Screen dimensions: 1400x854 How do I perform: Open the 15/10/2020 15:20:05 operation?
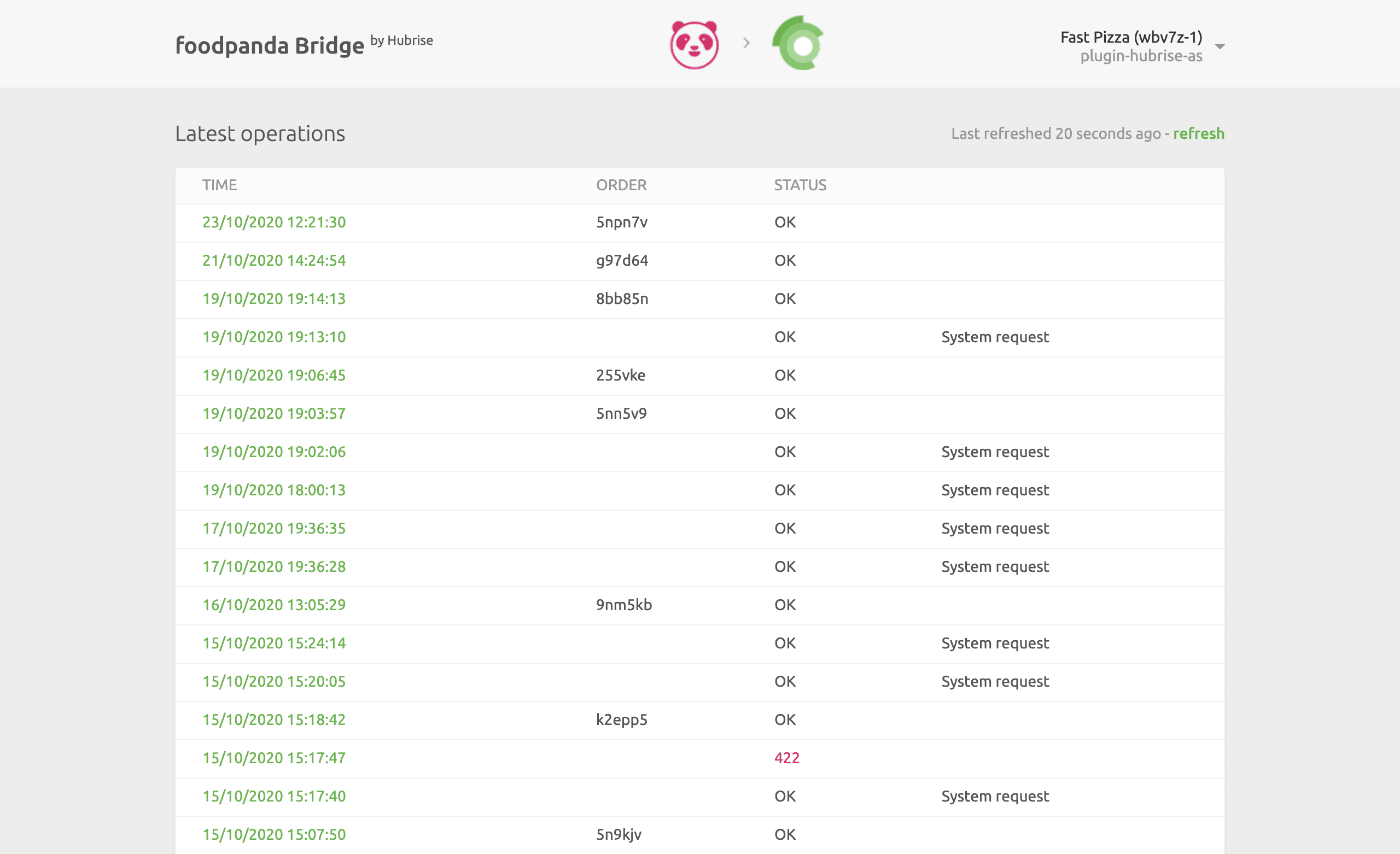click(274, 681)
